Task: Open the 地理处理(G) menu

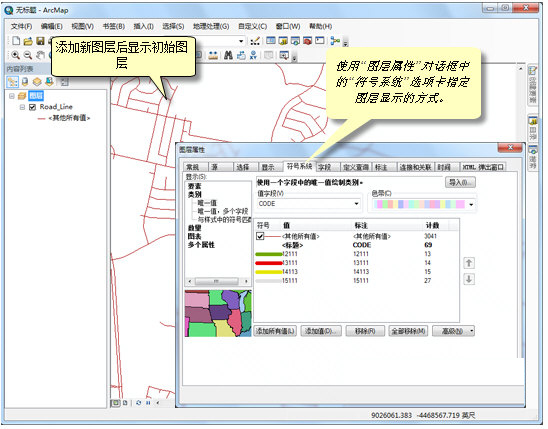Action: tap(211, 26)
